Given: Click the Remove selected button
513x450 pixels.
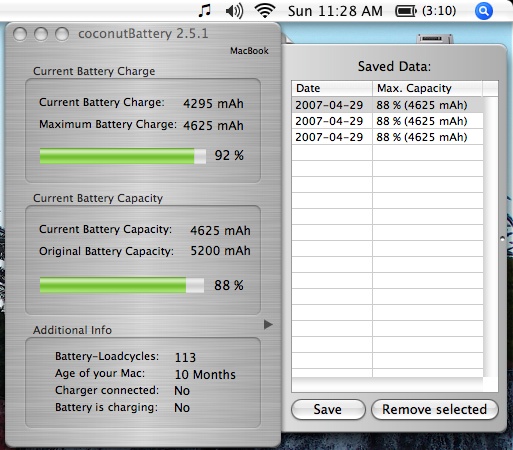Looking at the screenshot, I should coord(435,409).
